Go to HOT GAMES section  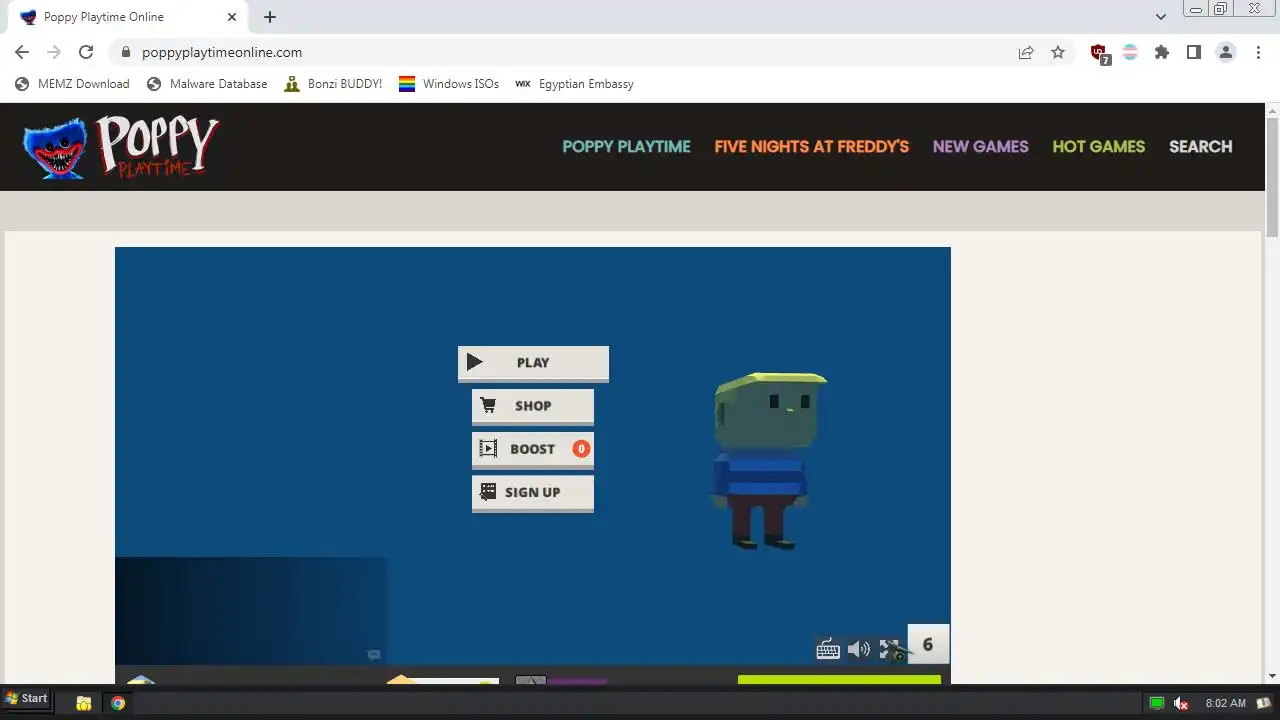(x=1098, y=146)
